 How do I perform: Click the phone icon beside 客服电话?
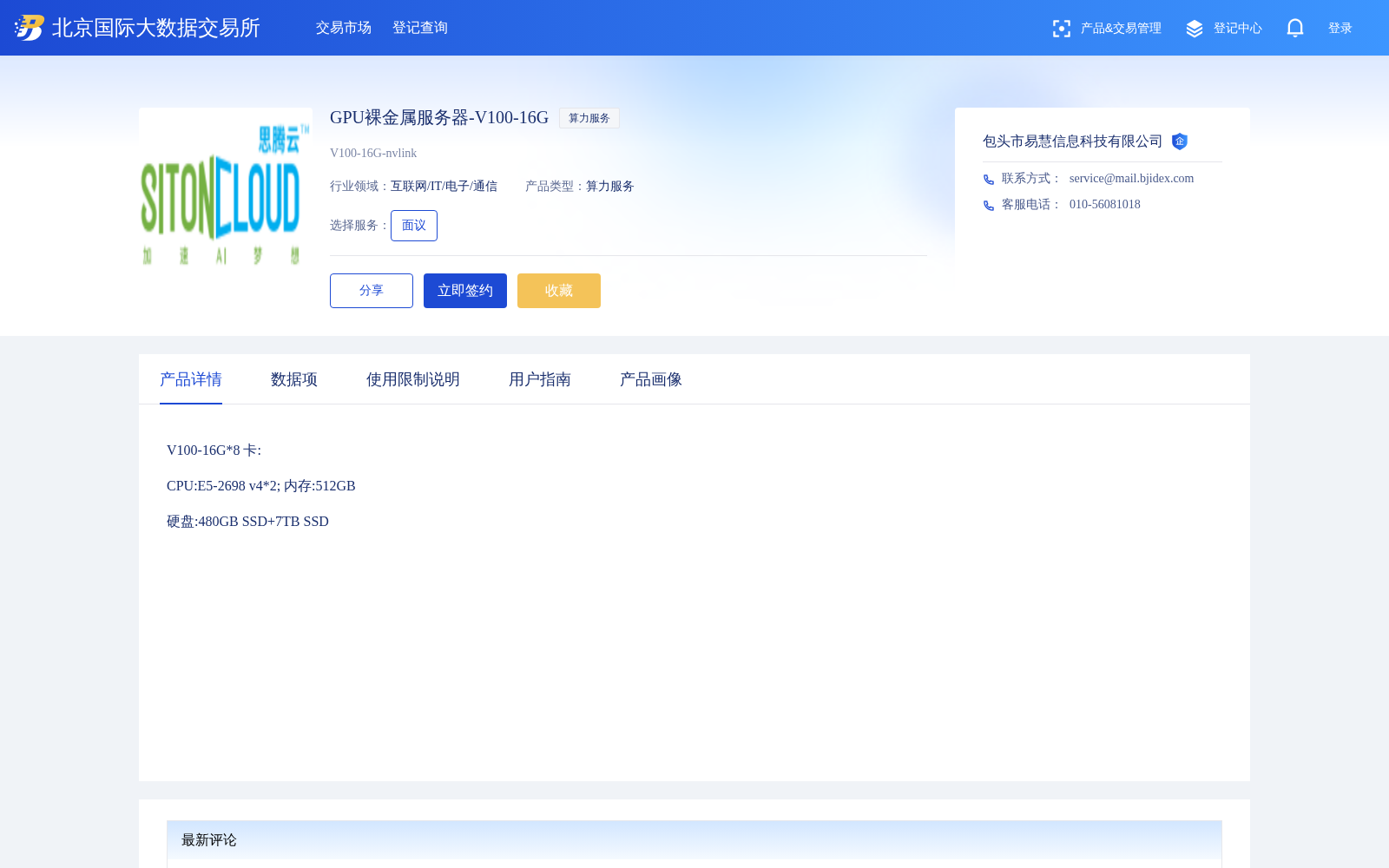(989, 206)
